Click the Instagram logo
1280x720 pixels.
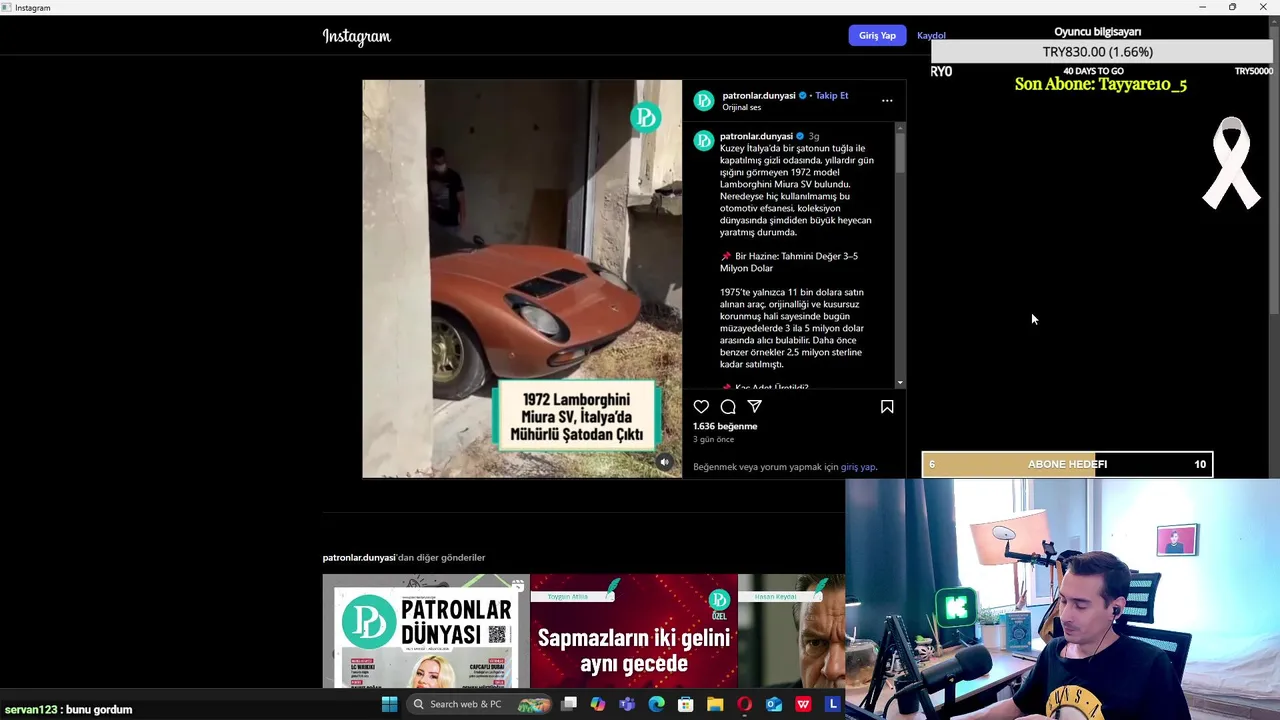(357, 37)
